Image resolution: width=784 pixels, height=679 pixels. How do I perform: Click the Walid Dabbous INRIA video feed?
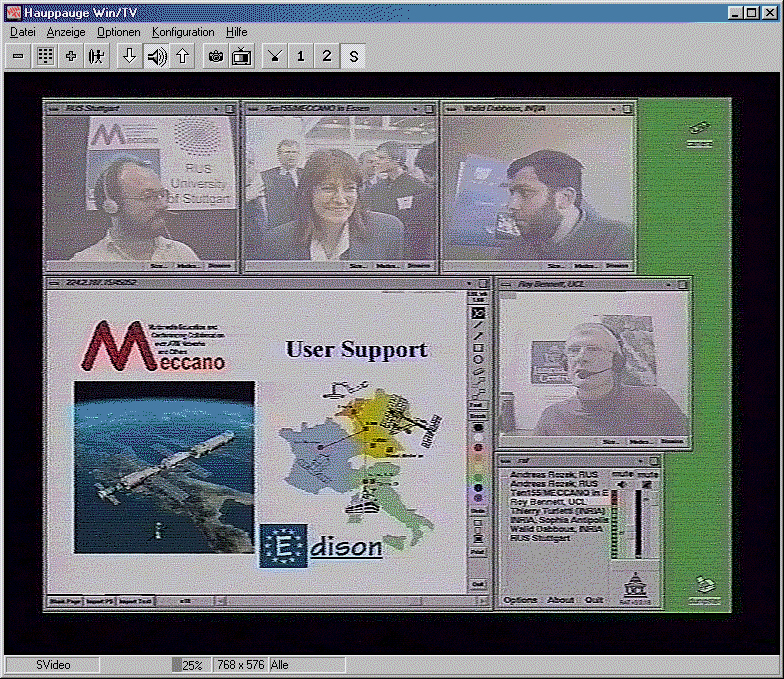[538, 188]
